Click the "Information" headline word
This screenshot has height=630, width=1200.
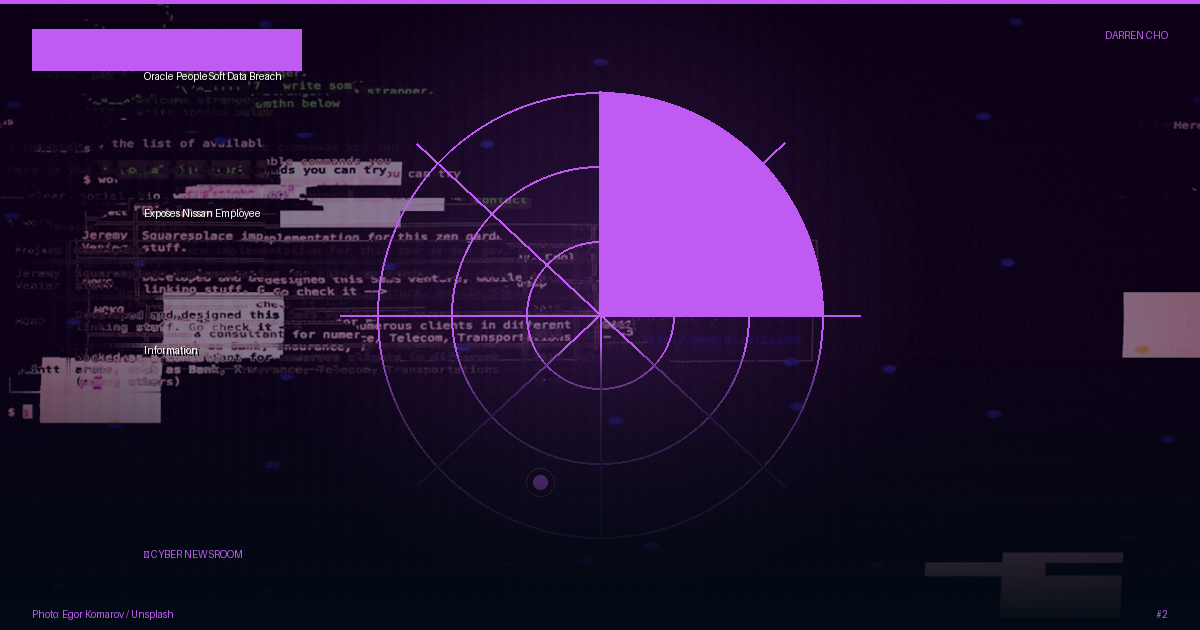coord(171,350)
